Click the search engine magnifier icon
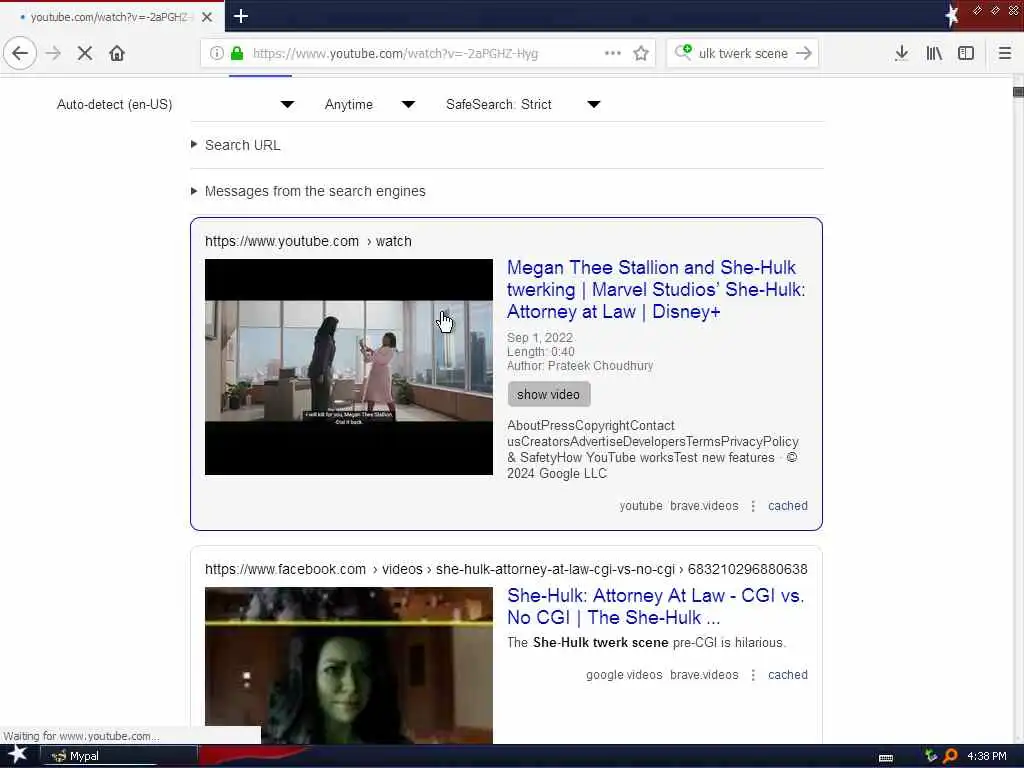This screenshot has height=768, width=1024. tap(683, 52)
